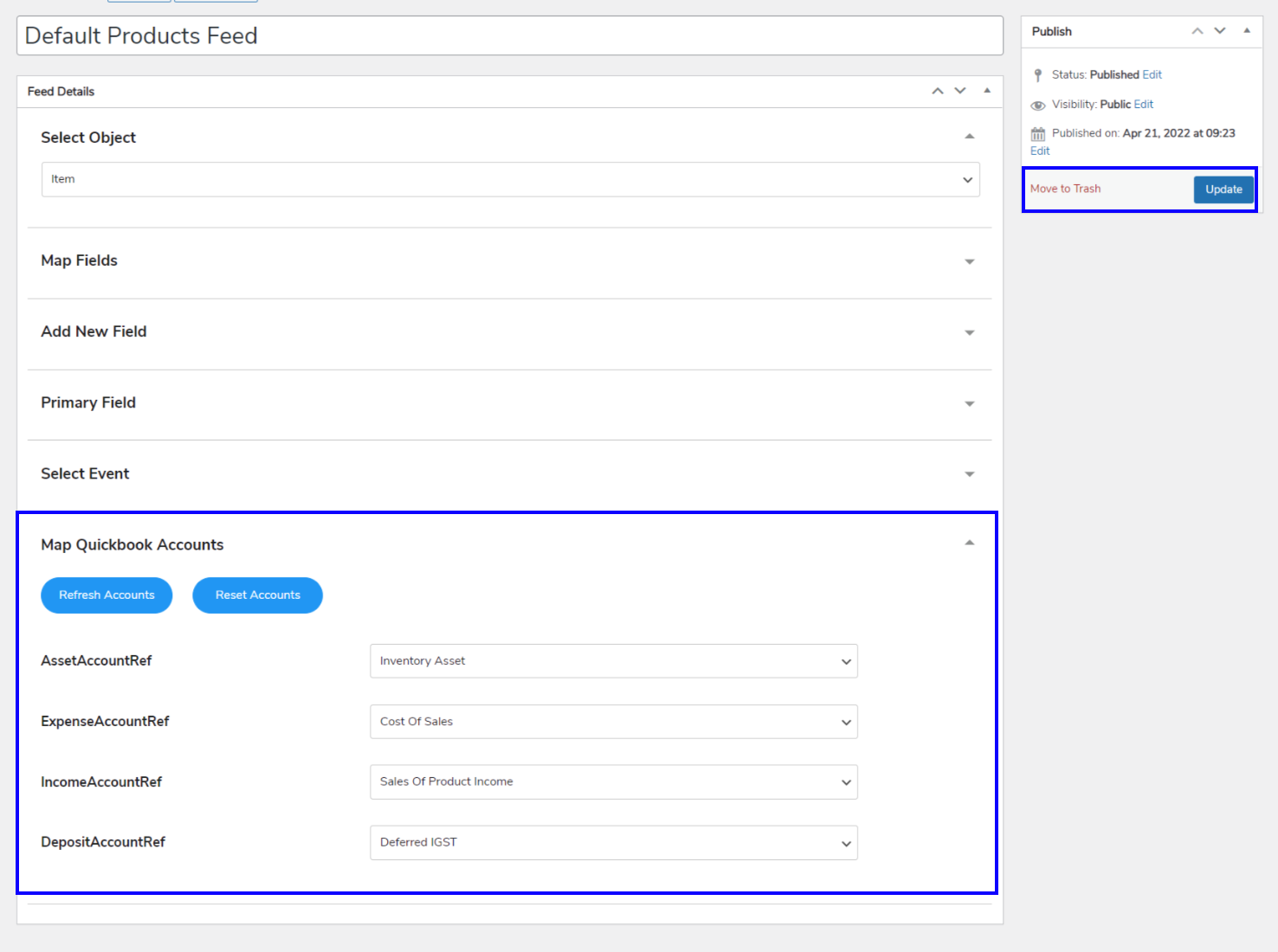Expand the Map Fields section
The image size is (1278, 952).
(x=970, y=261)
